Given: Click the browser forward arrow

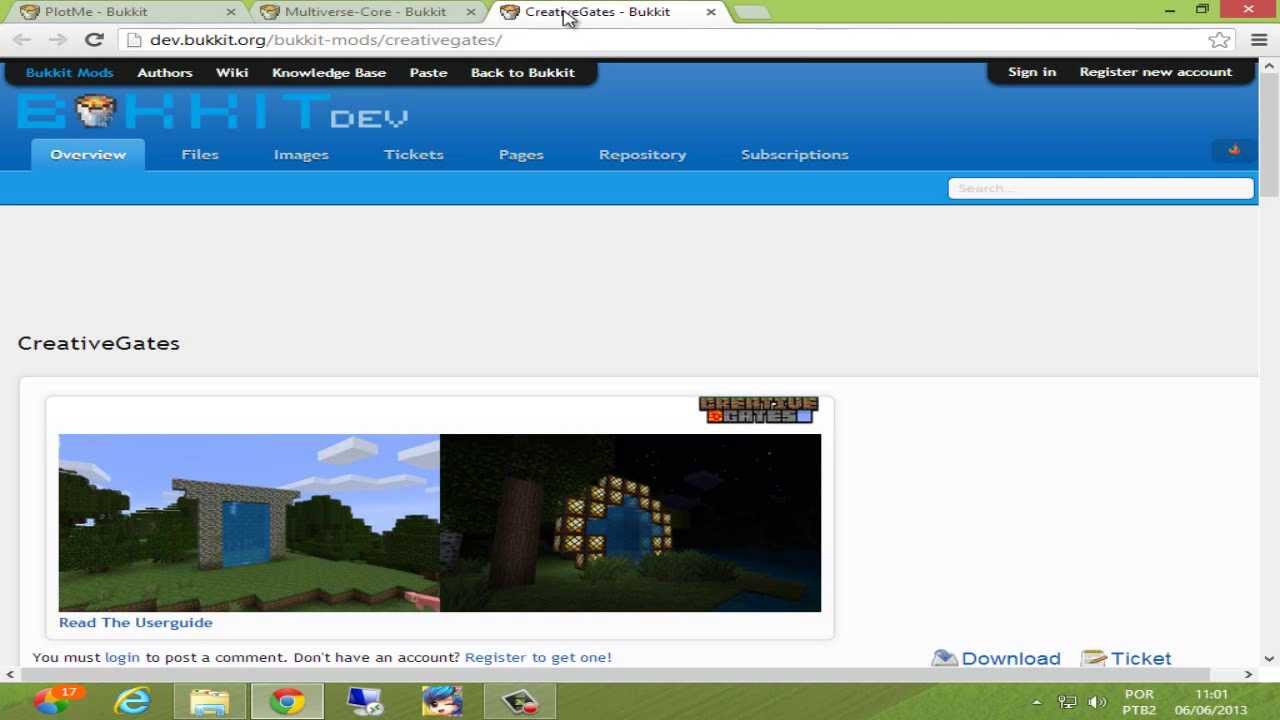Looking at the screenshot, I should (58, 40).
